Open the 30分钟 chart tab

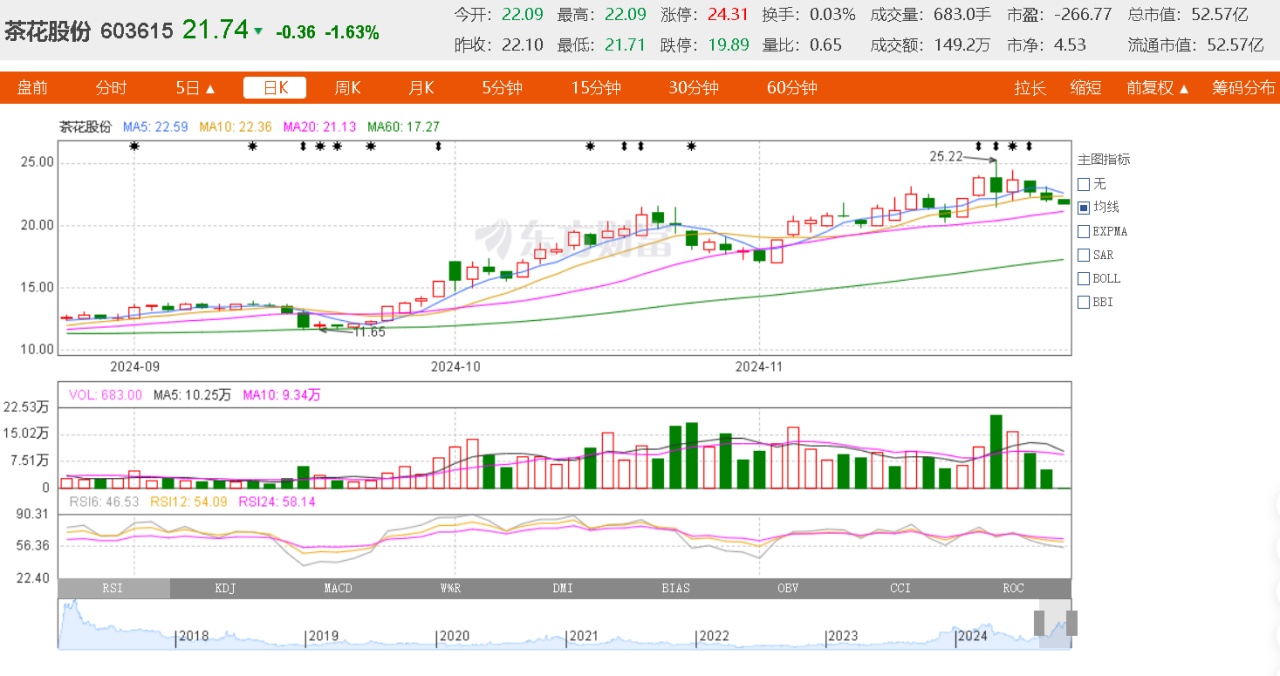pyautogui.click(x=694, y=88)
